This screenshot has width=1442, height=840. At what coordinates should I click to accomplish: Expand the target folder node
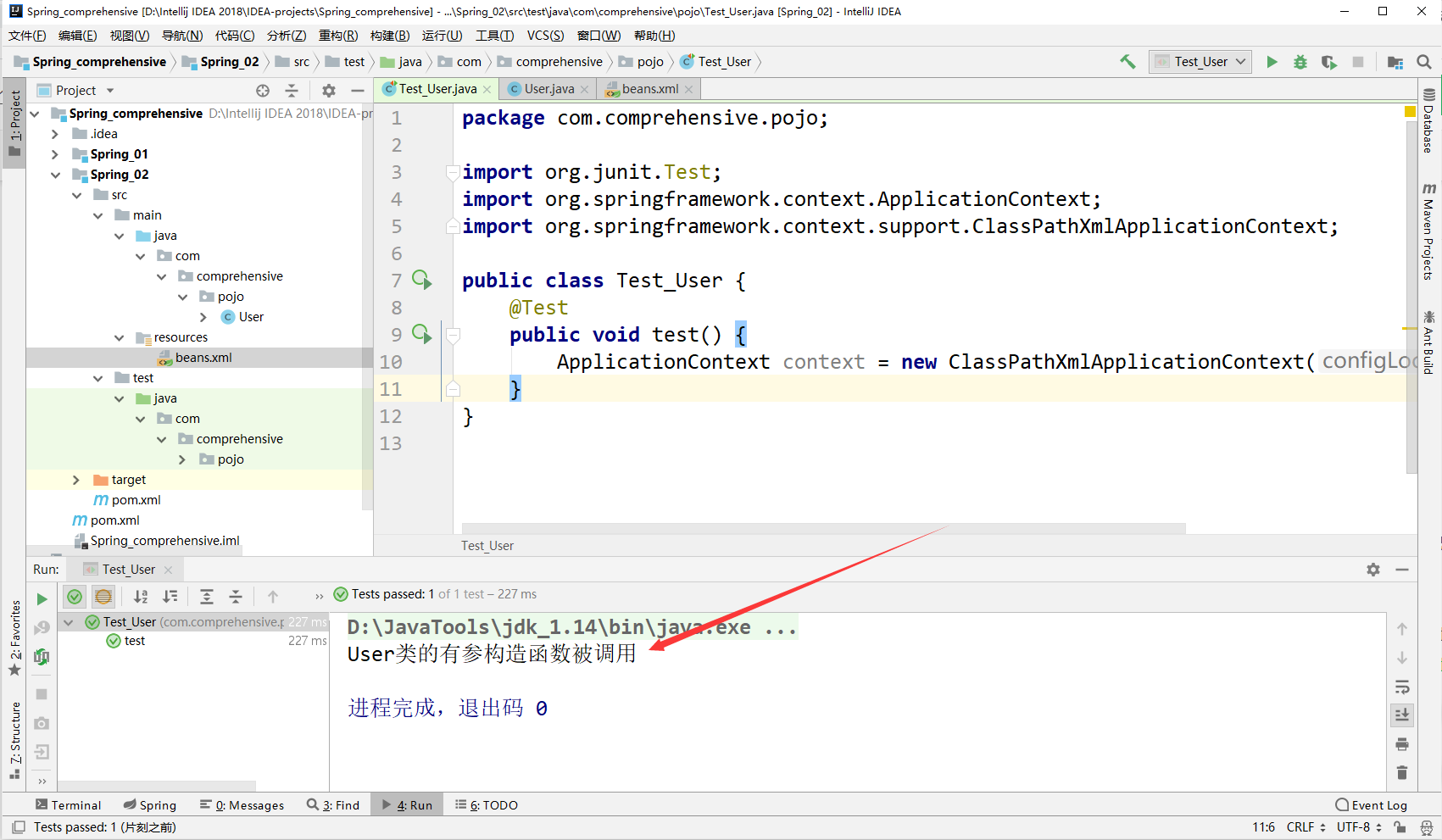pos(76,480)
